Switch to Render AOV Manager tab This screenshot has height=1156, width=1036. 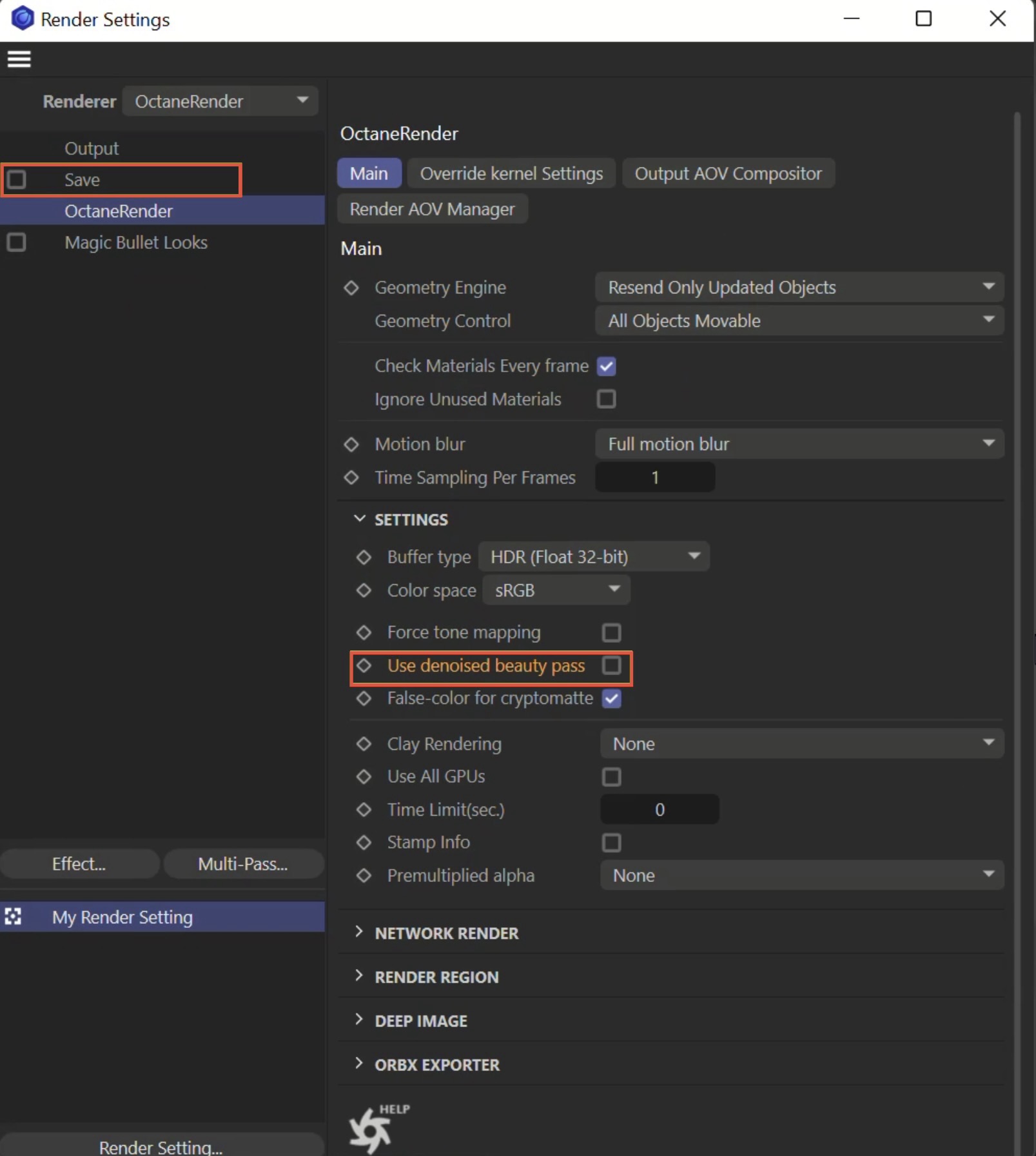pyautogui.click(x=433, y=209)
